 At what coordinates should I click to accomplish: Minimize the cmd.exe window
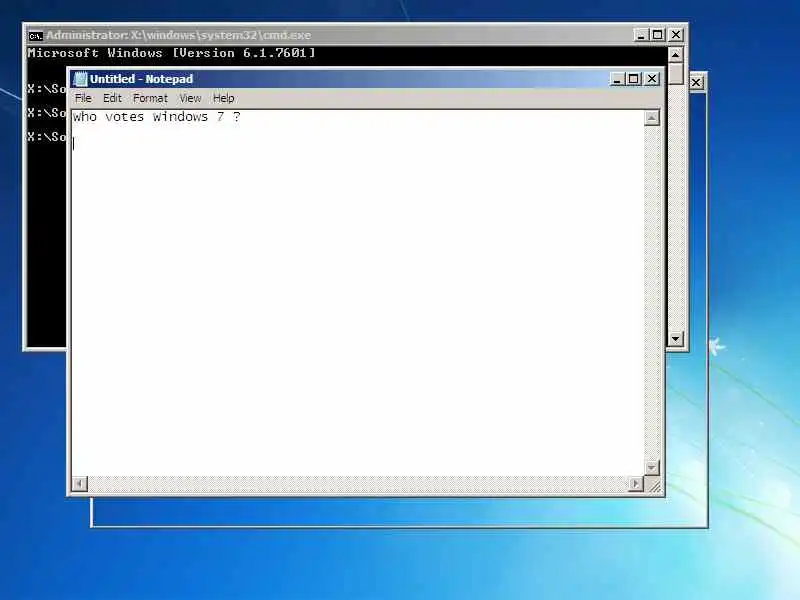click(641, 35)
